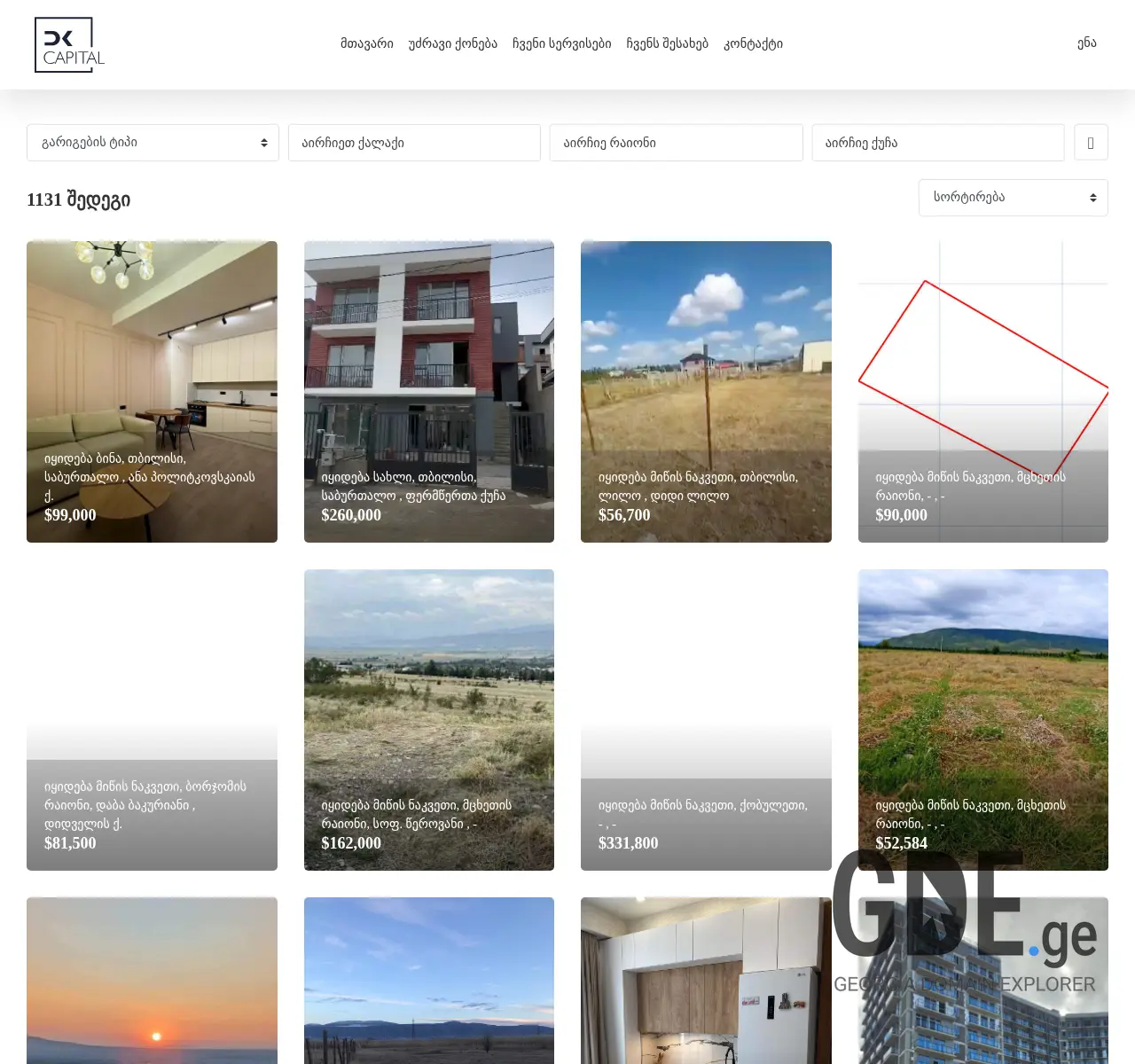Open the $90,000 listing with red boundary outline
The height and width of the screenshot is (1064, 1135).
click(x=982, y=391)
